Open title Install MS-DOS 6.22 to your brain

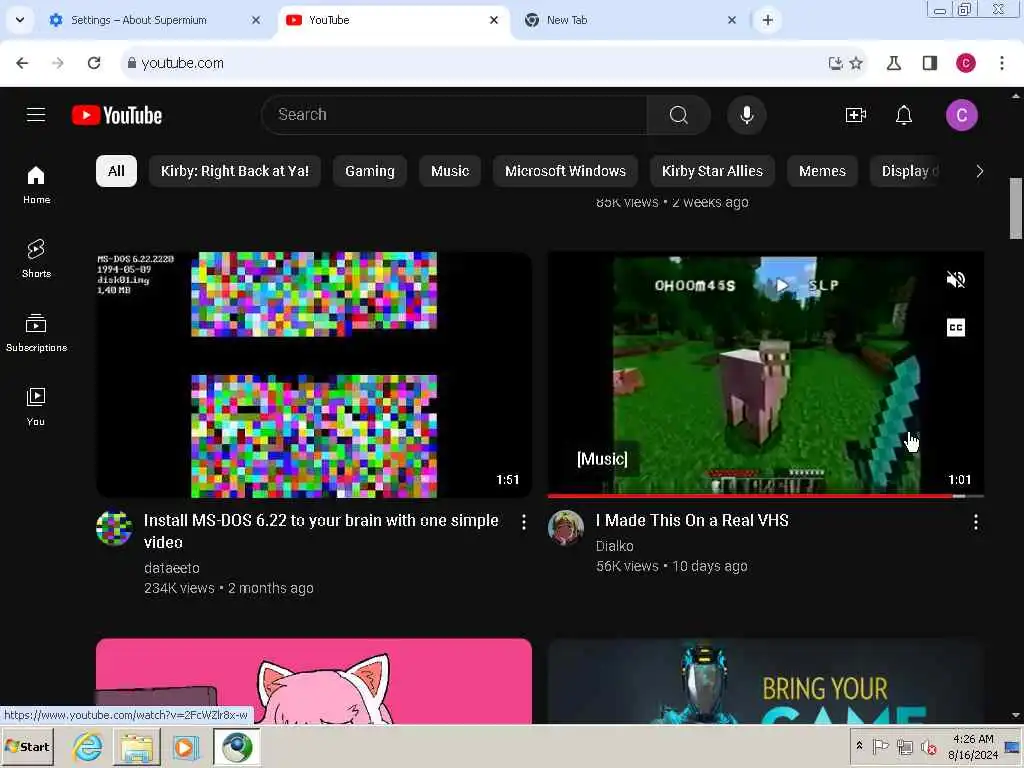pyautogui.click(x=321, y=531)
